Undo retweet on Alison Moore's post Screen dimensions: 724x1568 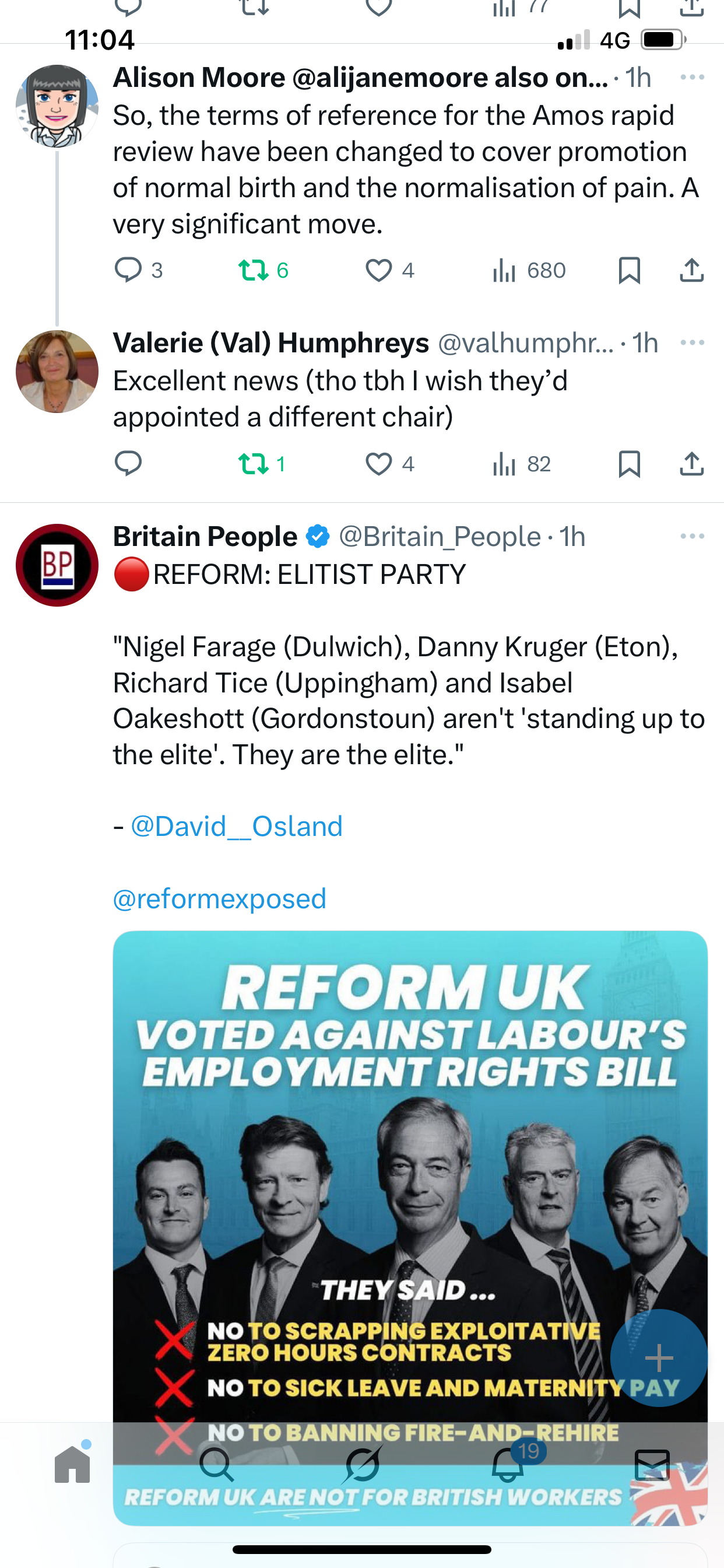[x=254, y=270]
